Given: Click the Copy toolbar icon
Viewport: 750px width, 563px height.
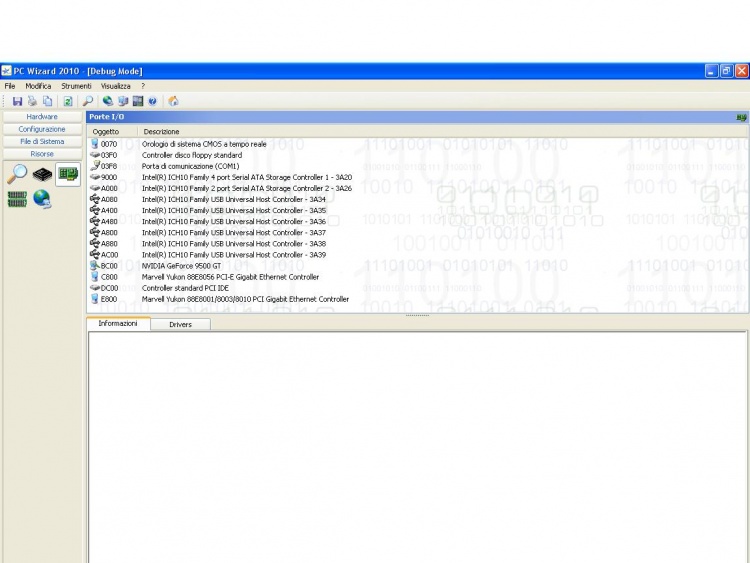Looking at the screenshot, I should [x=47, y=101].
